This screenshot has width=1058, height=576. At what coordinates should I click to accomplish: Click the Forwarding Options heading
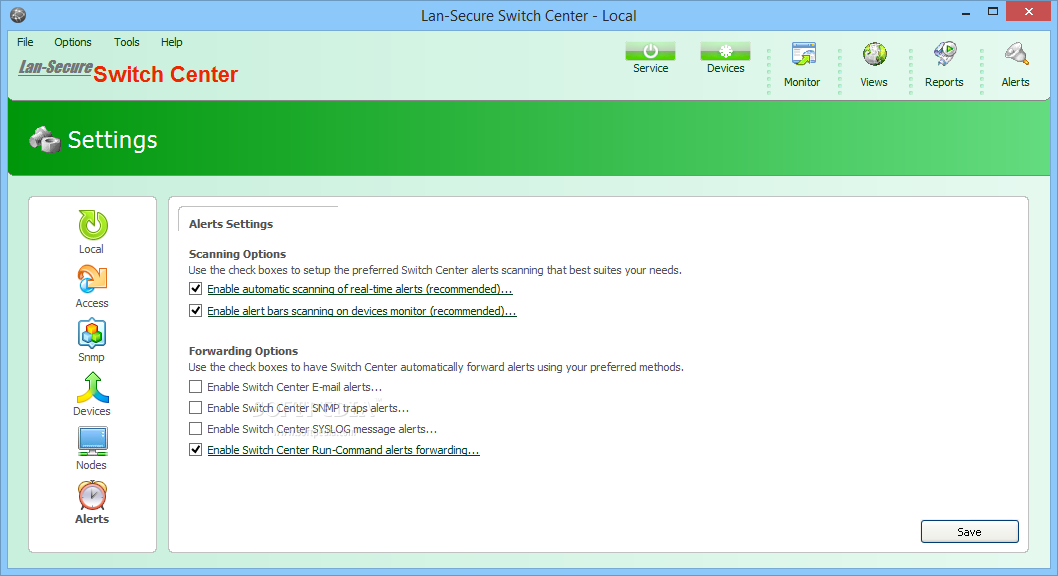244,351
